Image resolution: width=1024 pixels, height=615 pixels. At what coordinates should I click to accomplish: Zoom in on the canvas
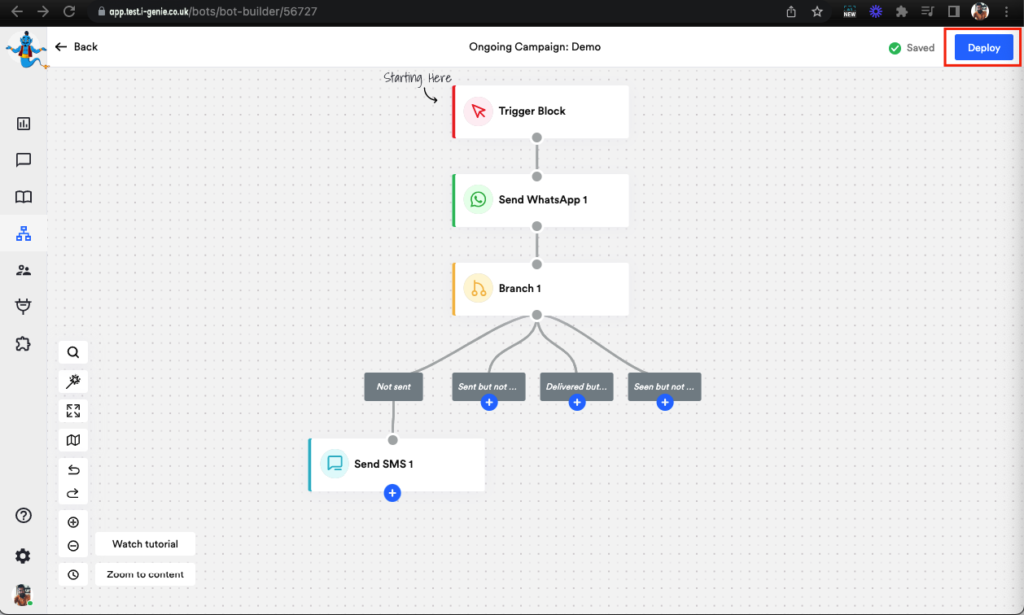click(x=73, y=522)
